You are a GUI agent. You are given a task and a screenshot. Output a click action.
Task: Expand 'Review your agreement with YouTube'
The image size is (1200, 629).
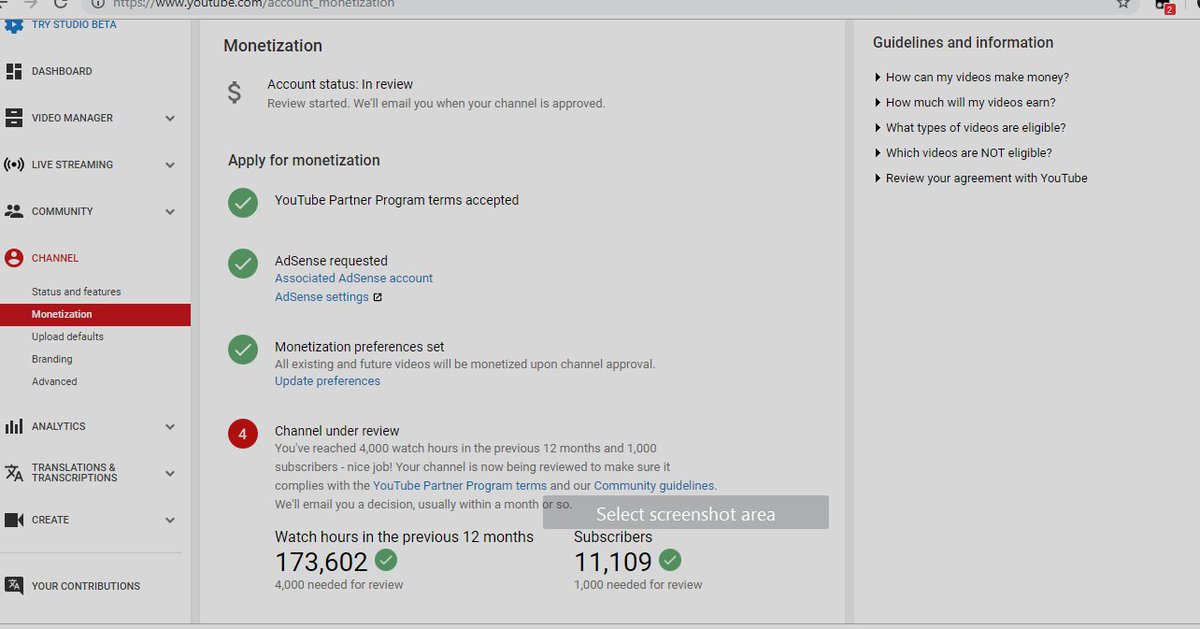(980, 178)
